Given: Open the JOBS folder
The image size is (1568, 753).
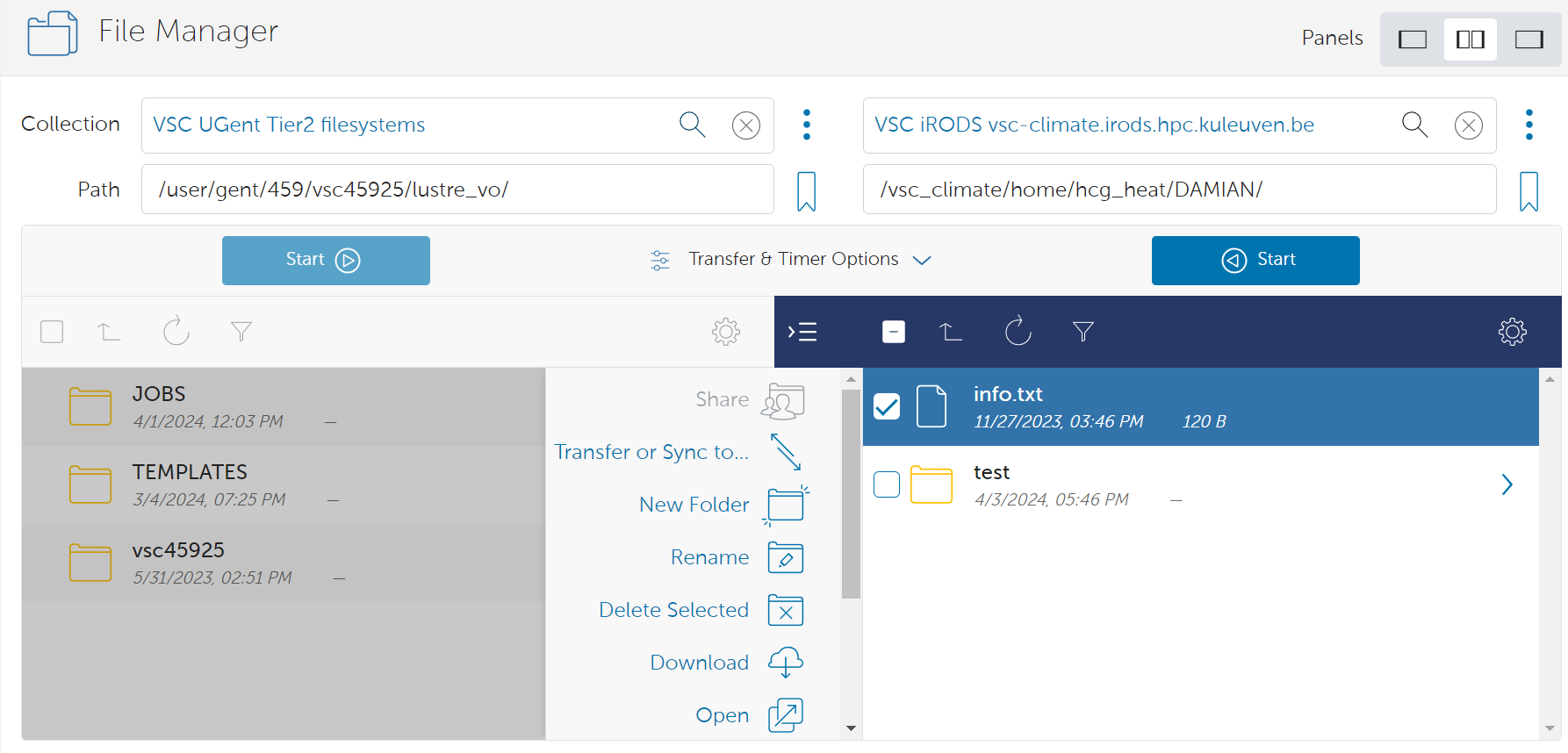Looking at the screenshot, I should (284, 407).
